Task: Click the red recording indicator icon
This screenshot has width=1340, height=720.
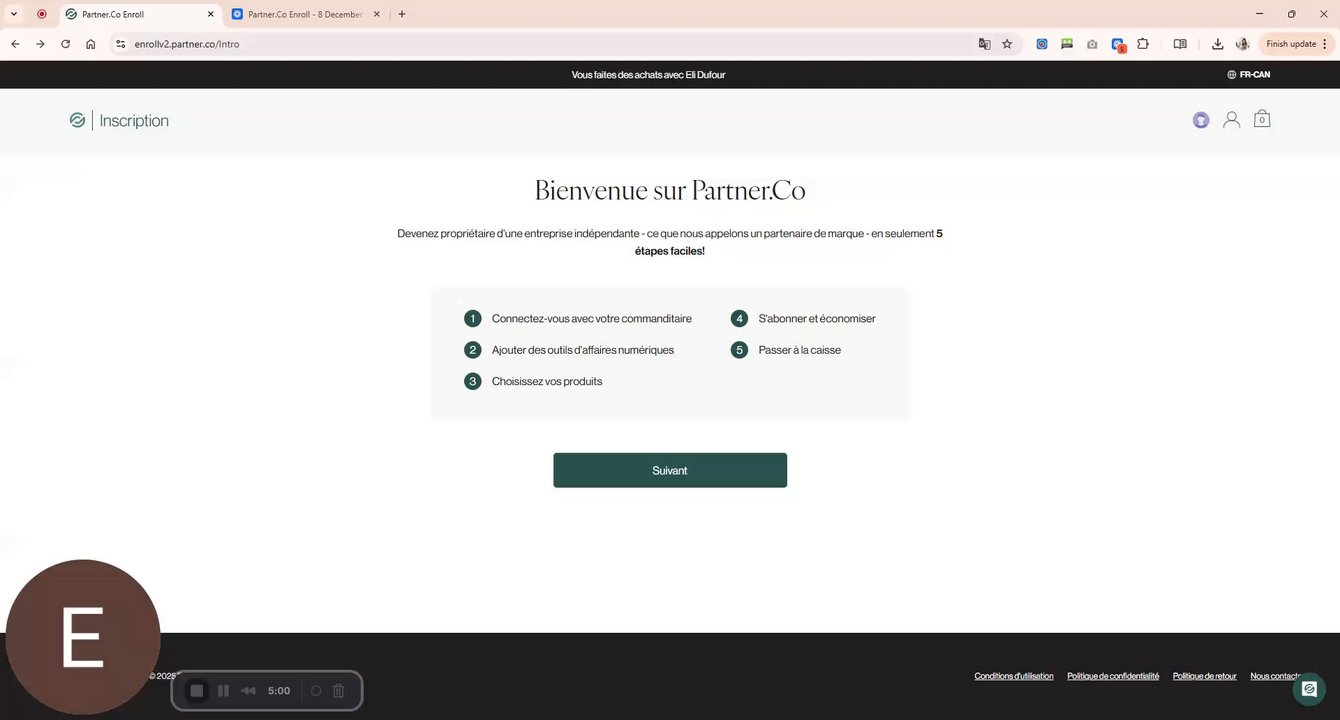Action: coord(41,14)
